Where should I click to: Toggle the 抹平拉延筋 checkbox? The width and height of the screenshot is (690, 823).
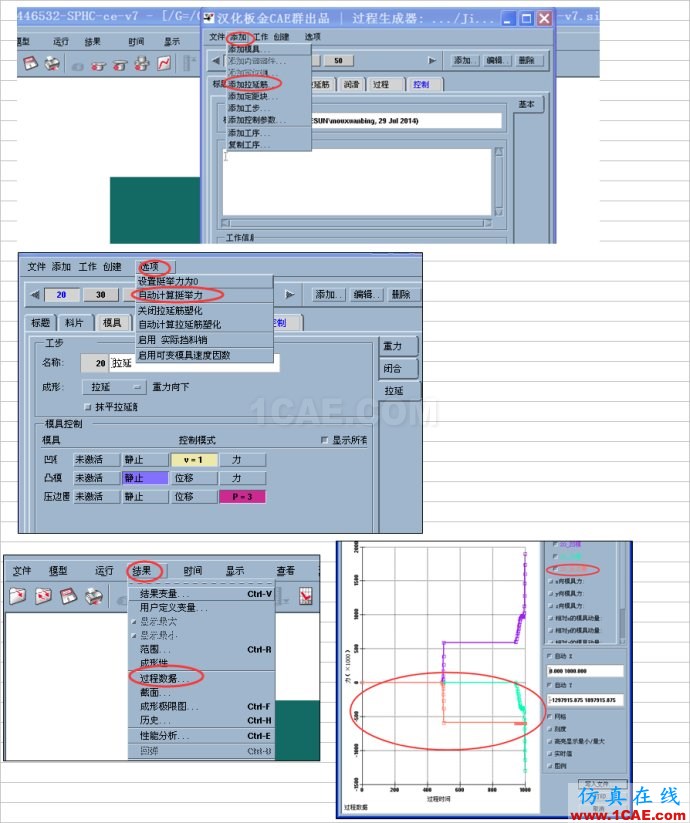point(88,407)
